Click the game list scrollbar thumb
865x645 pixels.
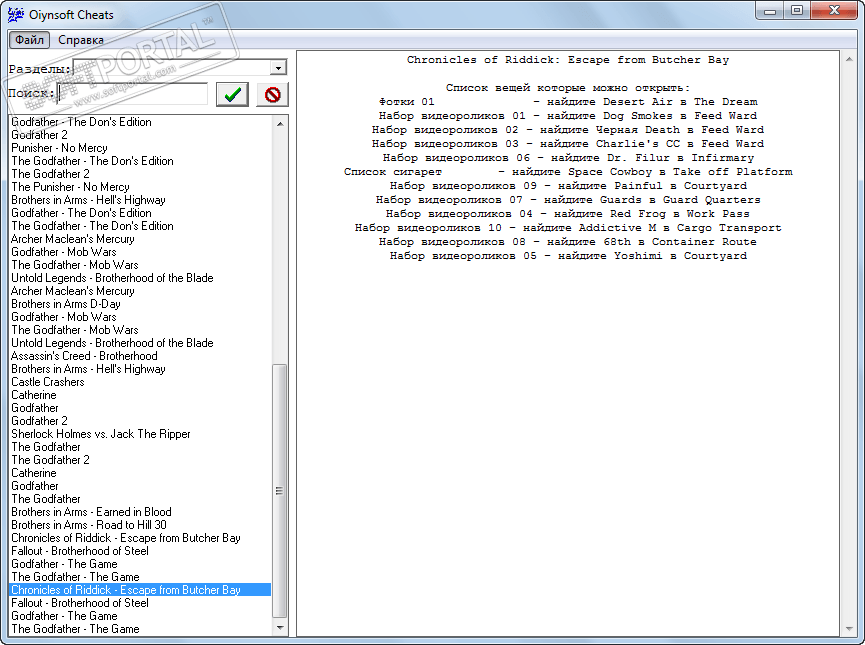click(280, 491)
